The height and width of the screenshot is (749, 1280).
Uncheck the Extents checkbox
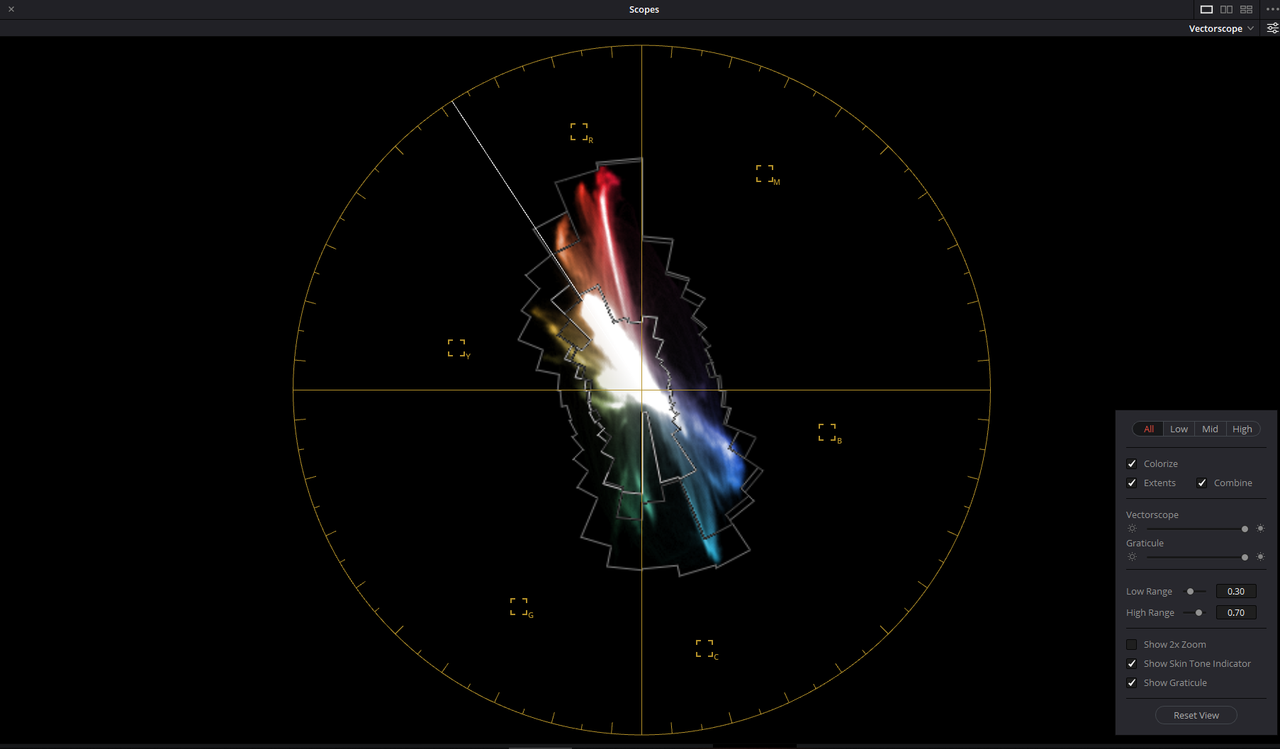point(1132,483)
